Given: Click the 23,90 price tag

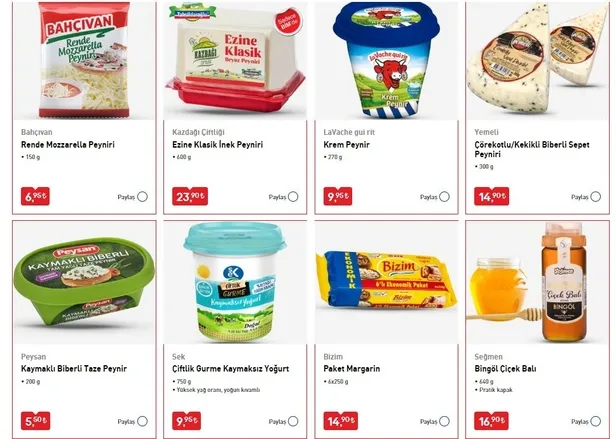Looking at the screenshot, I should 190,196.
